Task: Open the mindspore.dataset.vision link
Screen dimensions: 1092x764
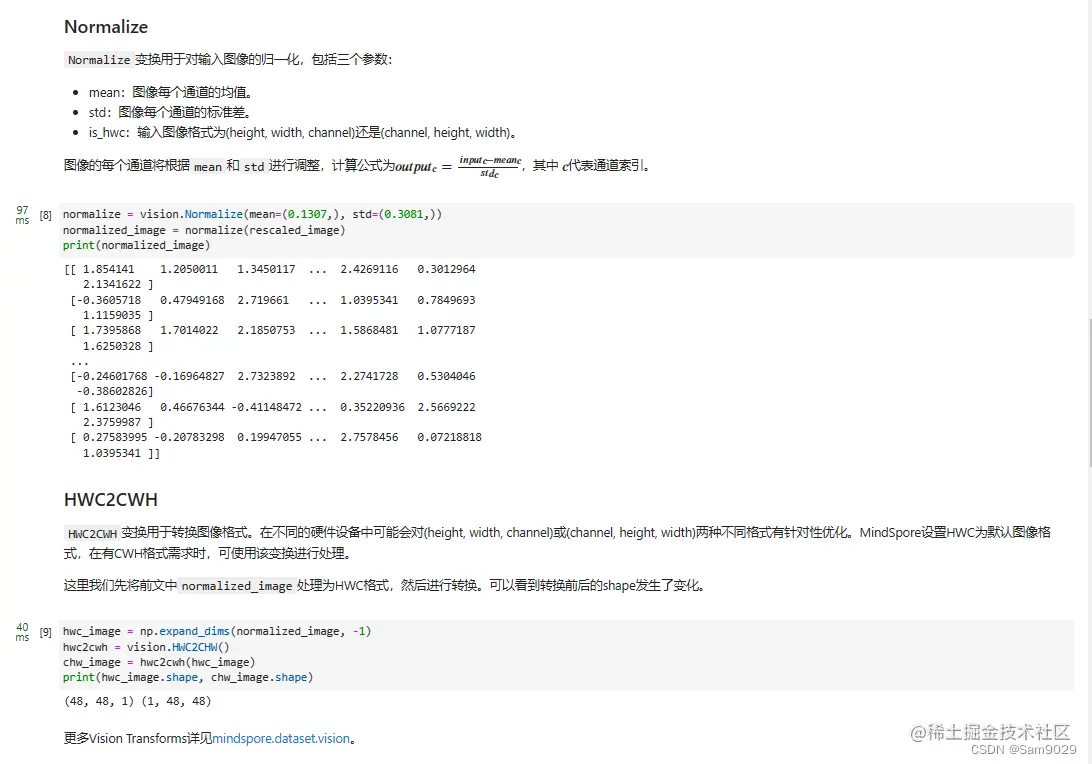Action: [x=281, y=738]
